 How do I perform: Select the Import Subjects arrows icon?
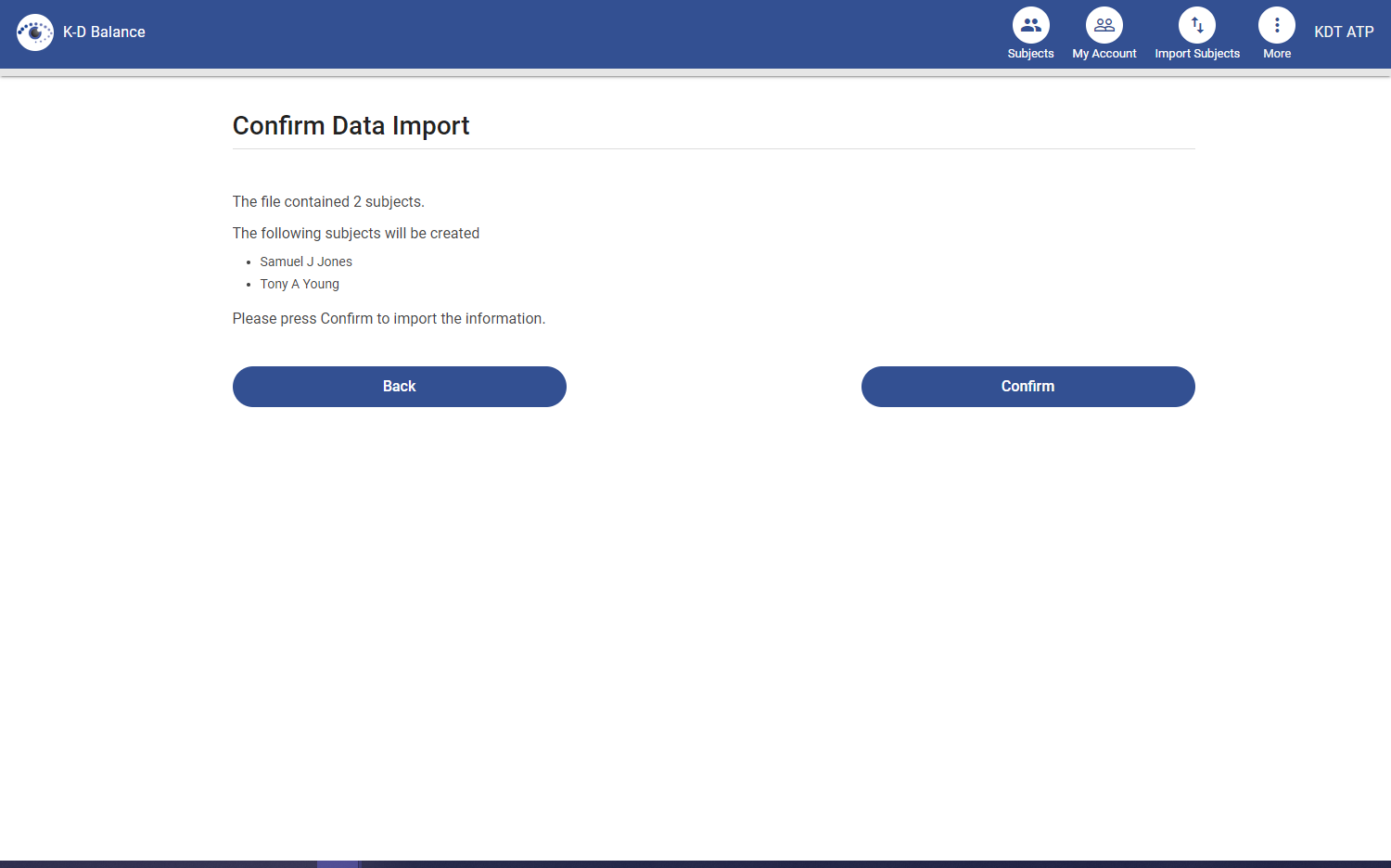1196,25
